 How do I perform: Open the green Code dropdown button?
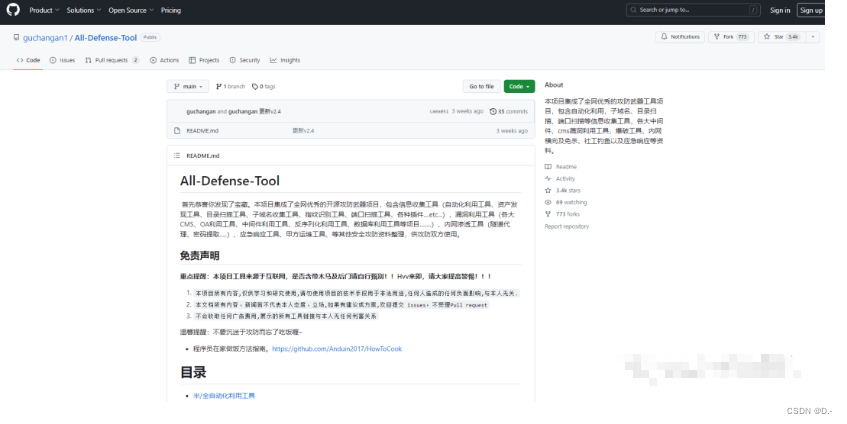point(519,86)
